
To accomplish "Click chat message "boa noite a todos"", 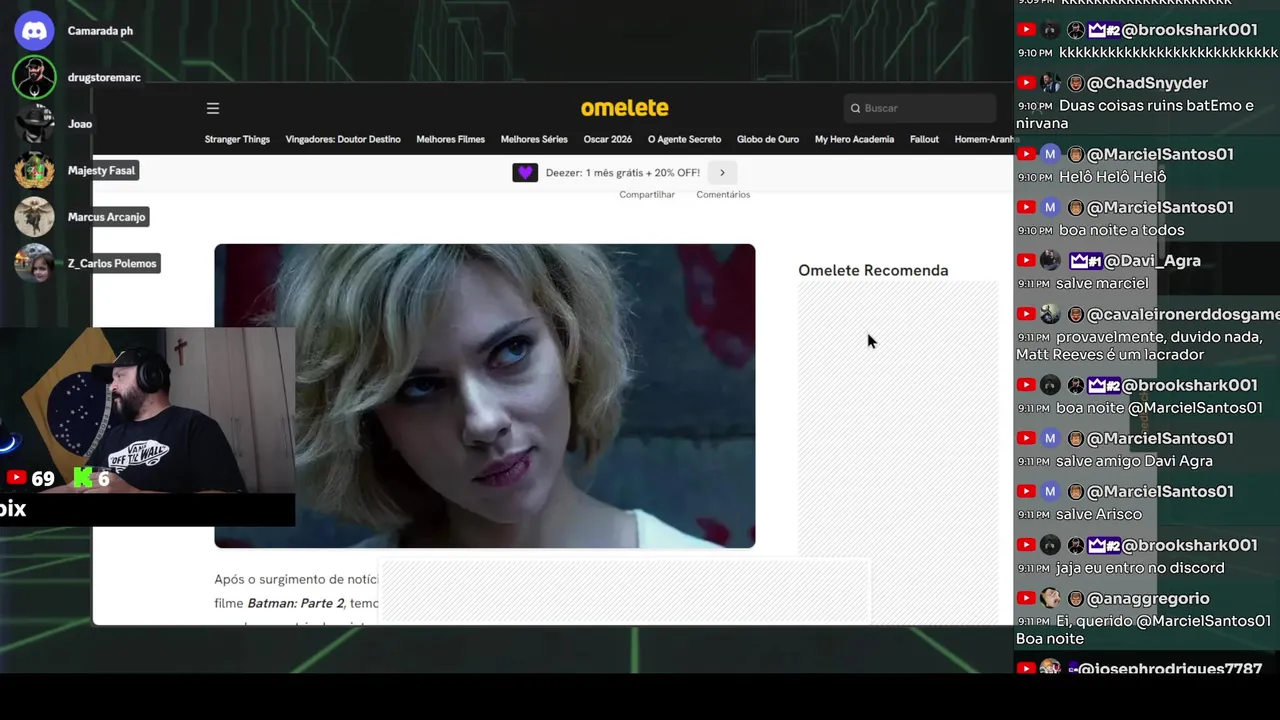I will 1121,230.
